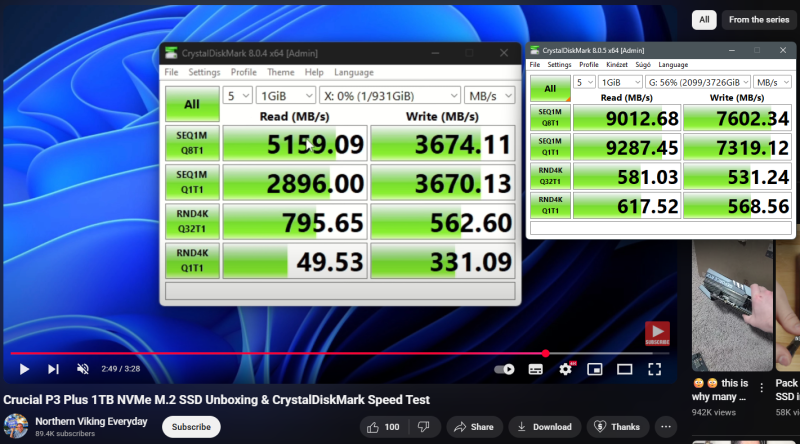Viewport: 800px width, 444px height.
Task: Click the Subscribe watermark in video
Action: tap(657, 334)
